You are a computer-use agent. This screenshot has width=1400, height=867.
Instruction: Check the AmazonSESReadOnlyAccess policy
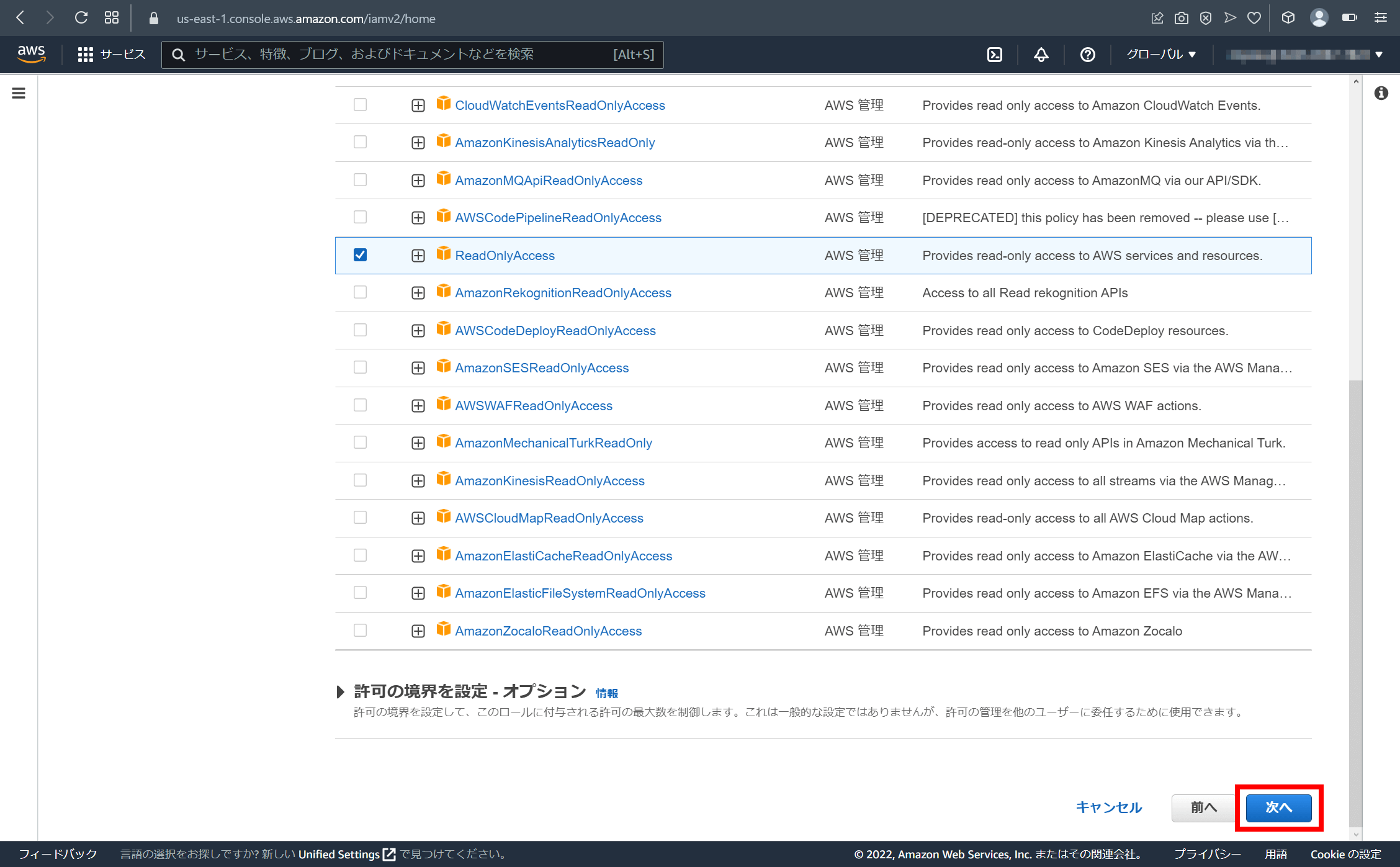pos(360,367)
